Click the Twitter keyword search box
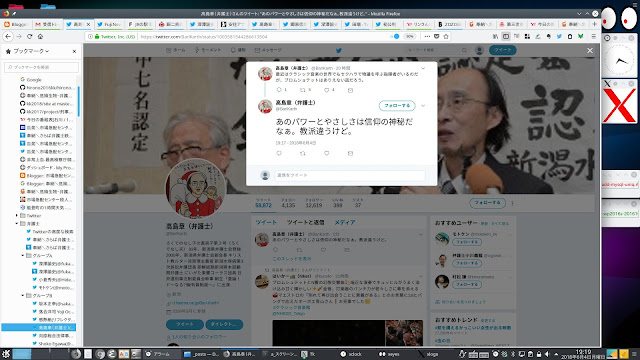 click(436, 50)
